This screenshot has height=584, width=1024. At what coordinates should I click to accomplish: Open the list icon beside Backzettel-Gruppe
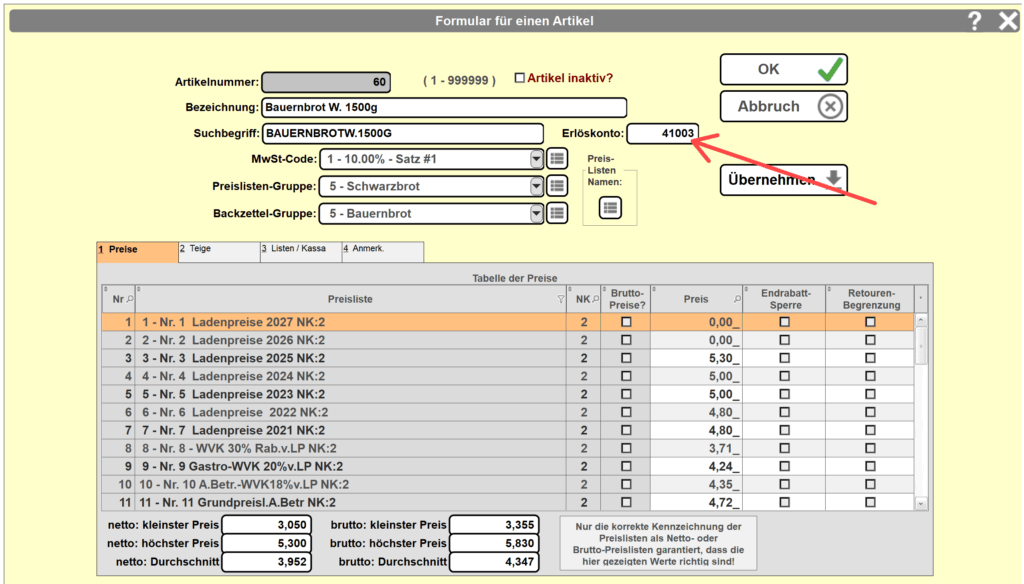click(558, 213)
